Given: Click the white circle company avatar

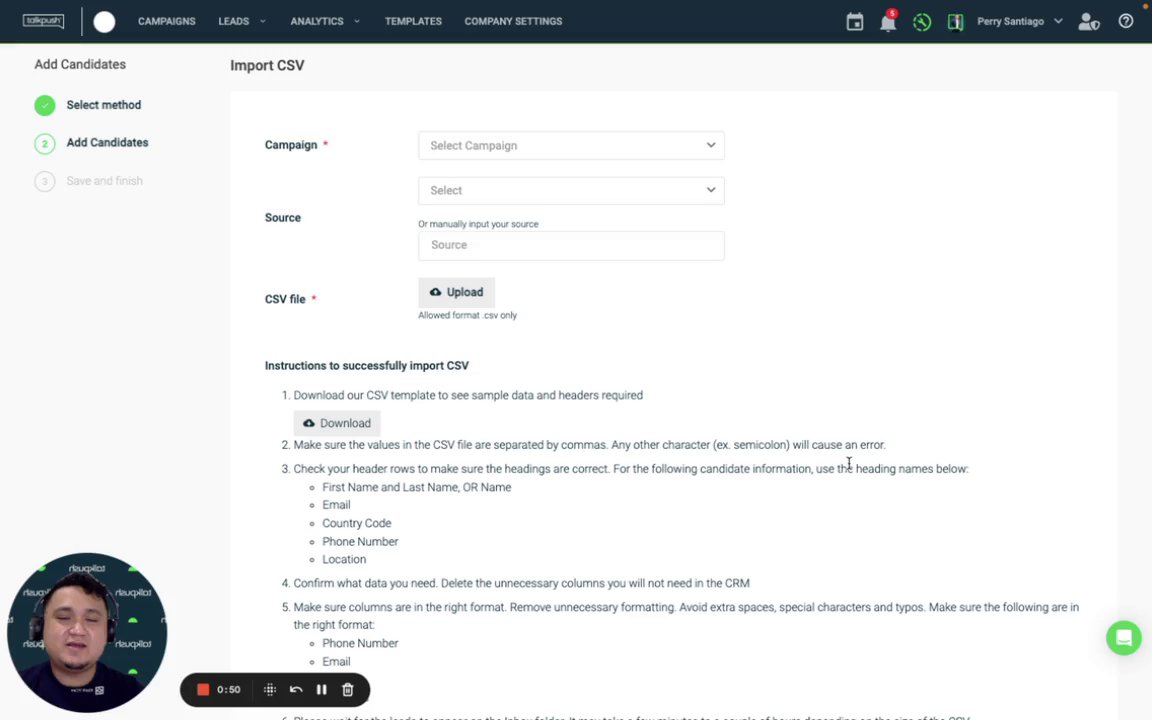Looking at the screenshot, I should (104, 21).
